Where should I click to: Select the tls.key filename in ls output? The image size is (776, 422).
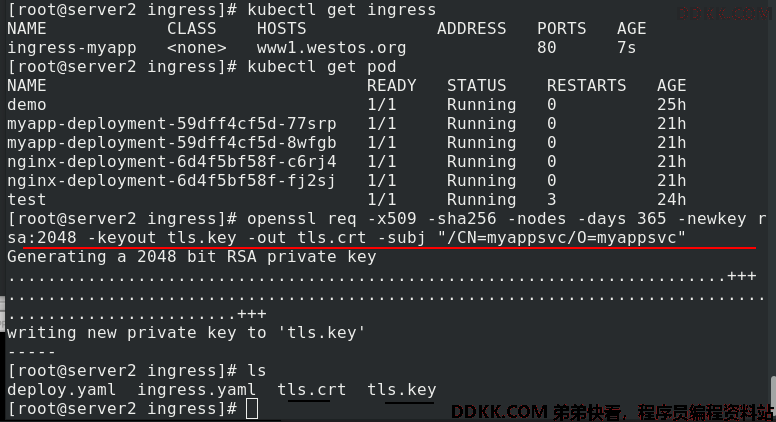click(401, 390)
